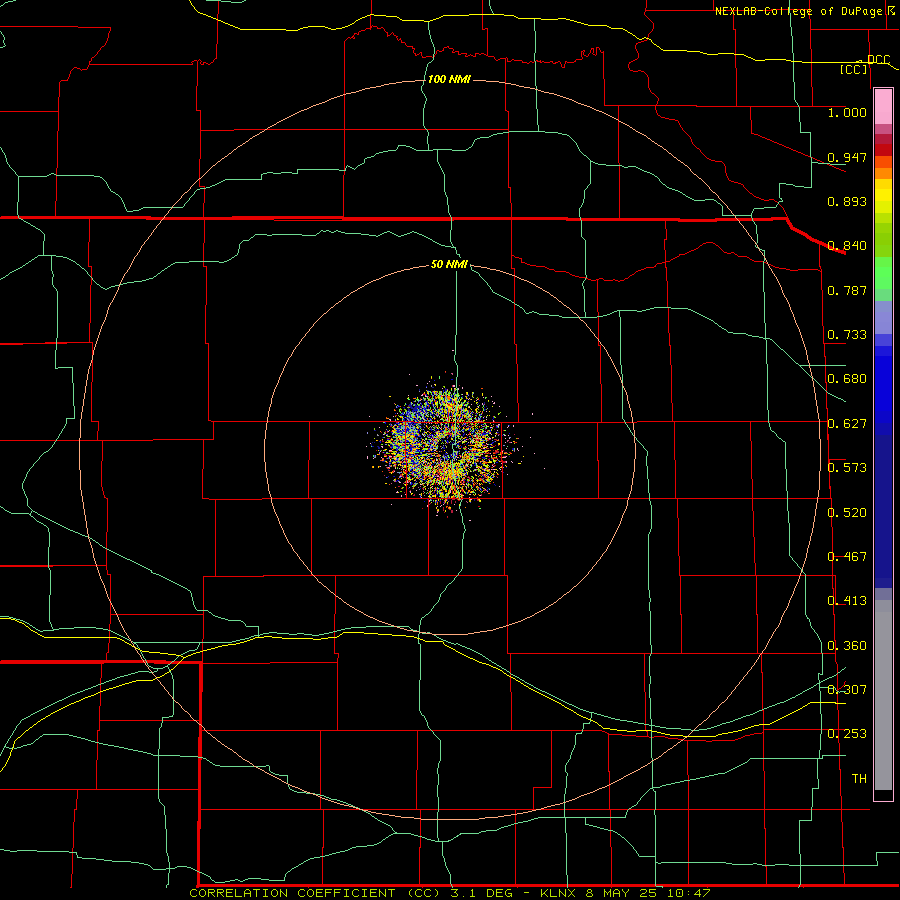This screenshot has width=900, height=900.
Task: Click the [CC] legend unit label
Action: coord(854,69)
